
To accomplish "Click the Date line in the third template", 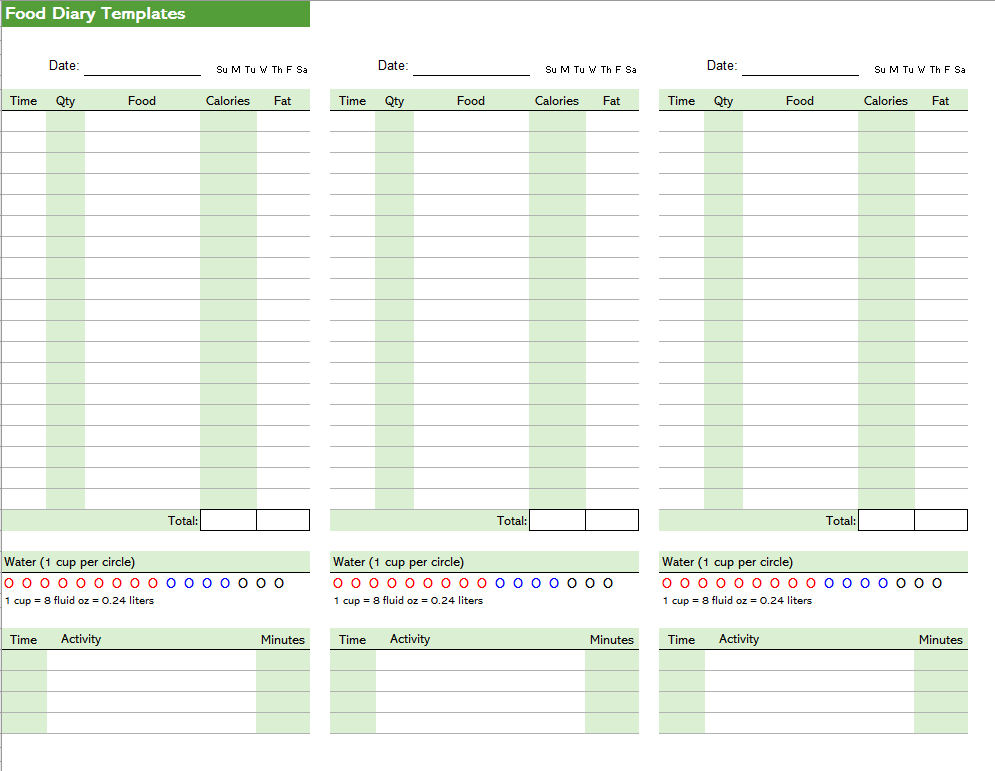I will pos(800,67).
